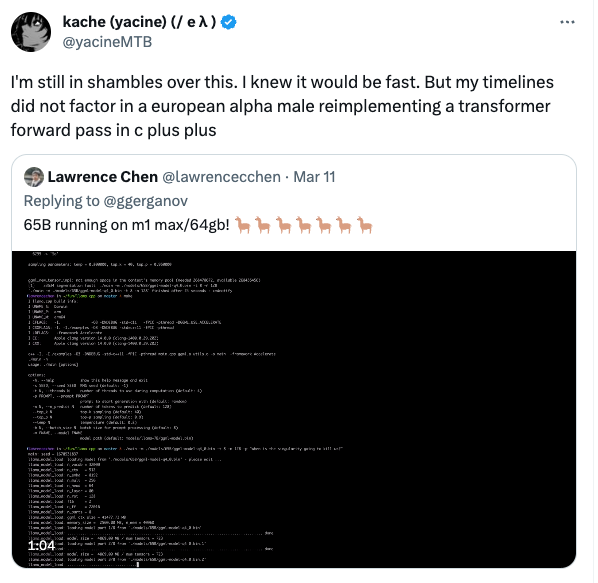Open the three-dot more options menu
The image size is (598, 583).
point(567,22)
